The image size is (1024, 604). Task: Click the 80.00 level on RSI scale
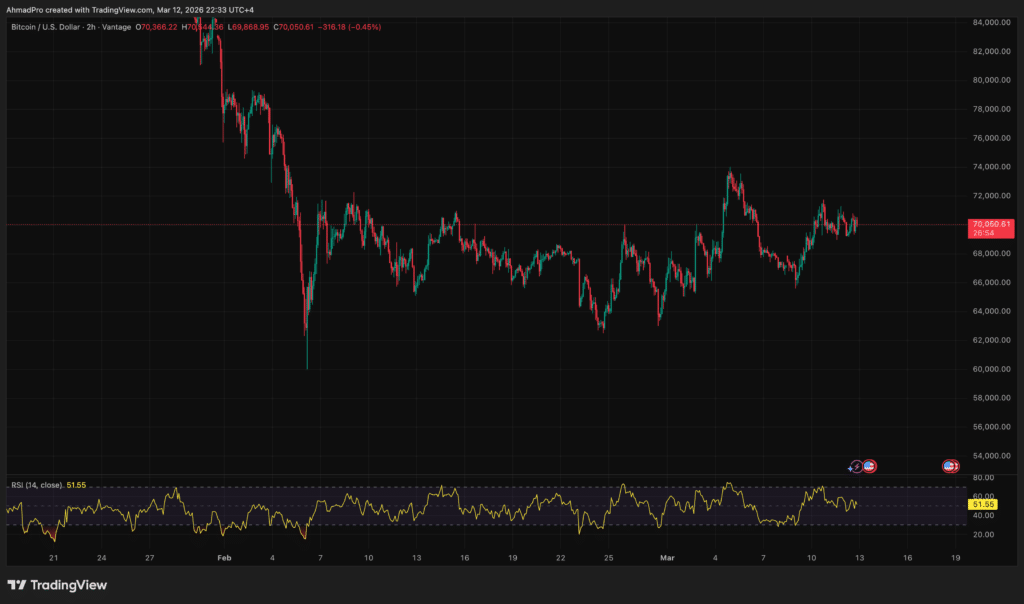tap(984, 478)
